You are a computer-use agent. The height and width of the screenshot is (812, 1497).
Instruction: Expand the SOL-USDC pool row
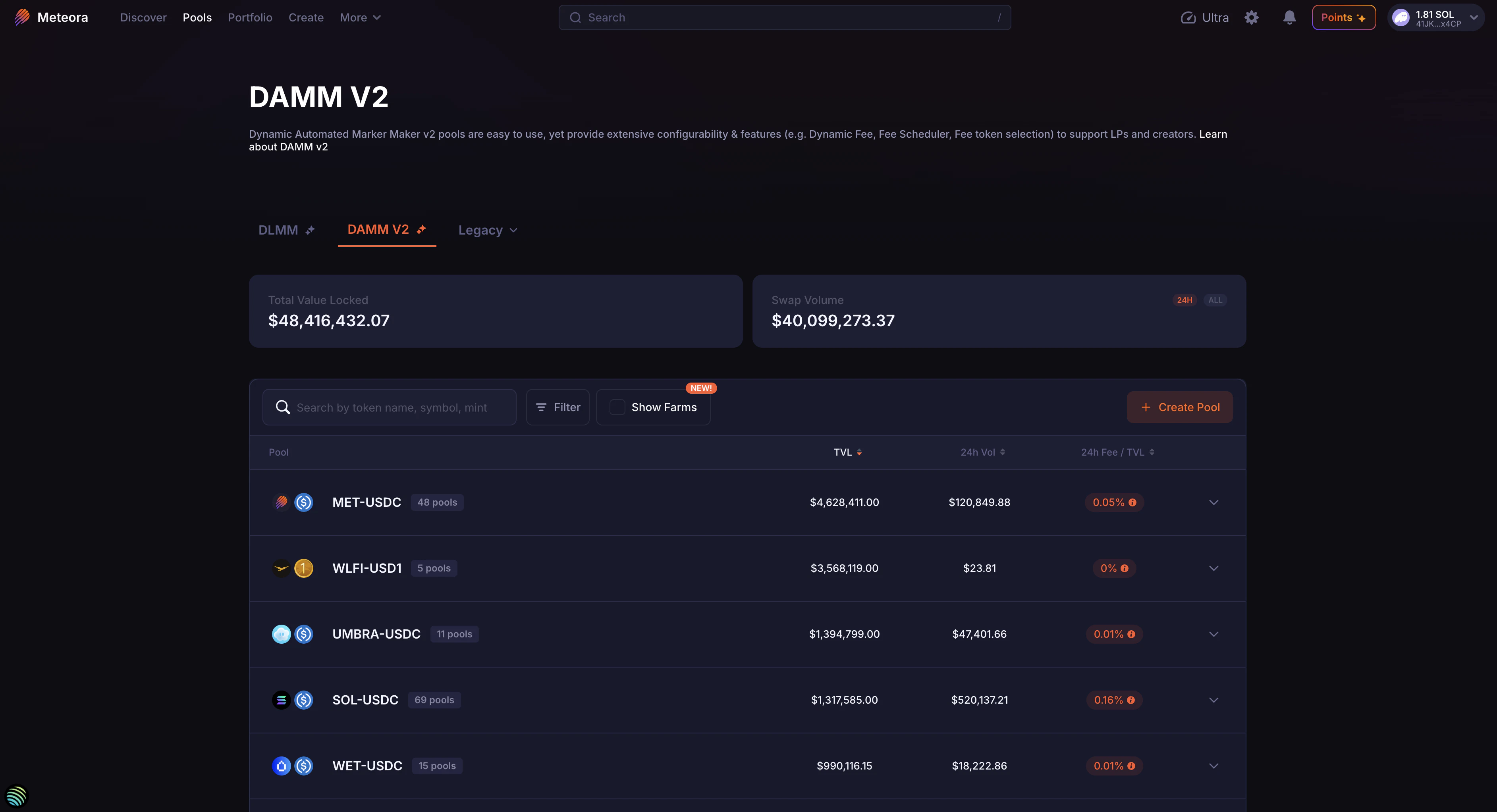tap(1213, 700)
